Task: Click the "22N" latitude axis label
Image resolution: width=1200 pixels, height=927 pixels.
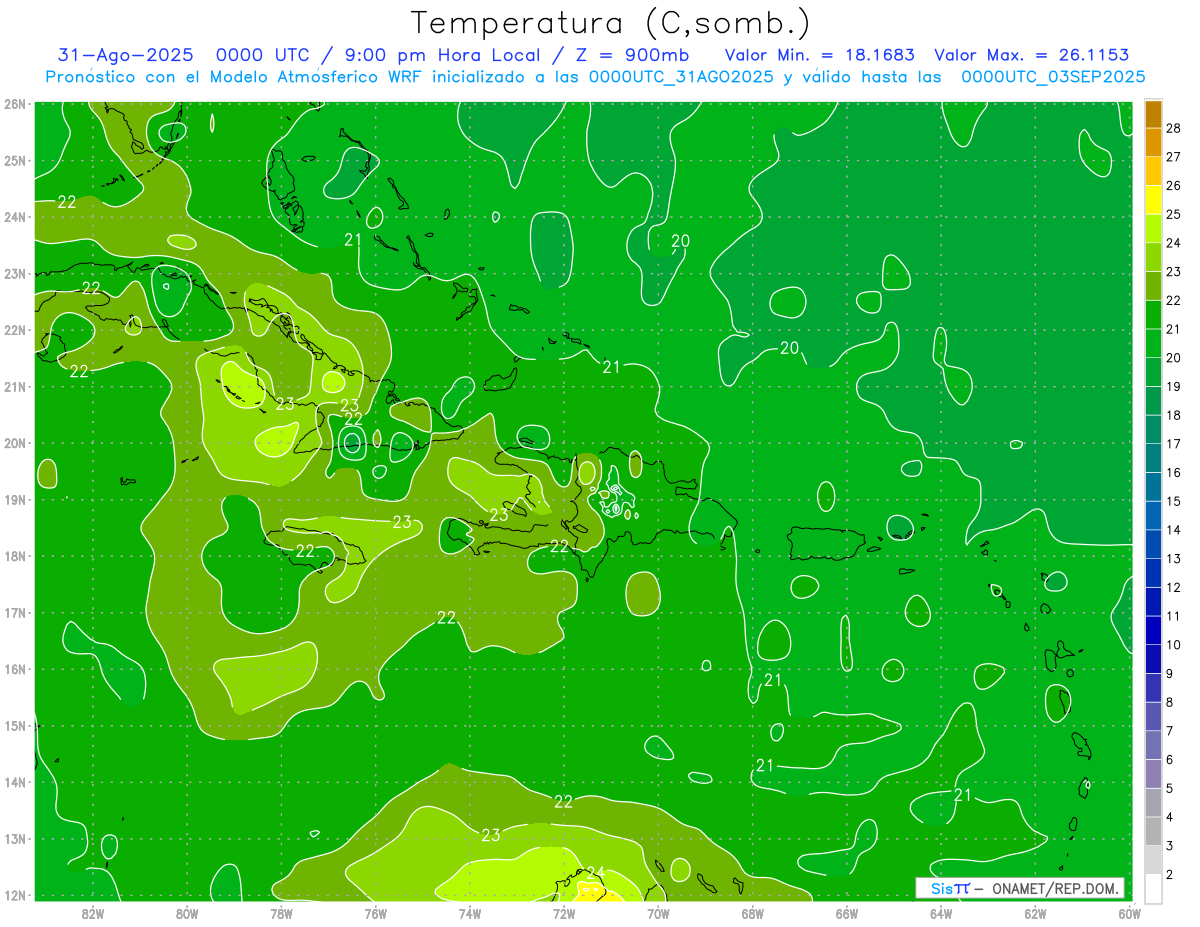Action: pos(15,330)
